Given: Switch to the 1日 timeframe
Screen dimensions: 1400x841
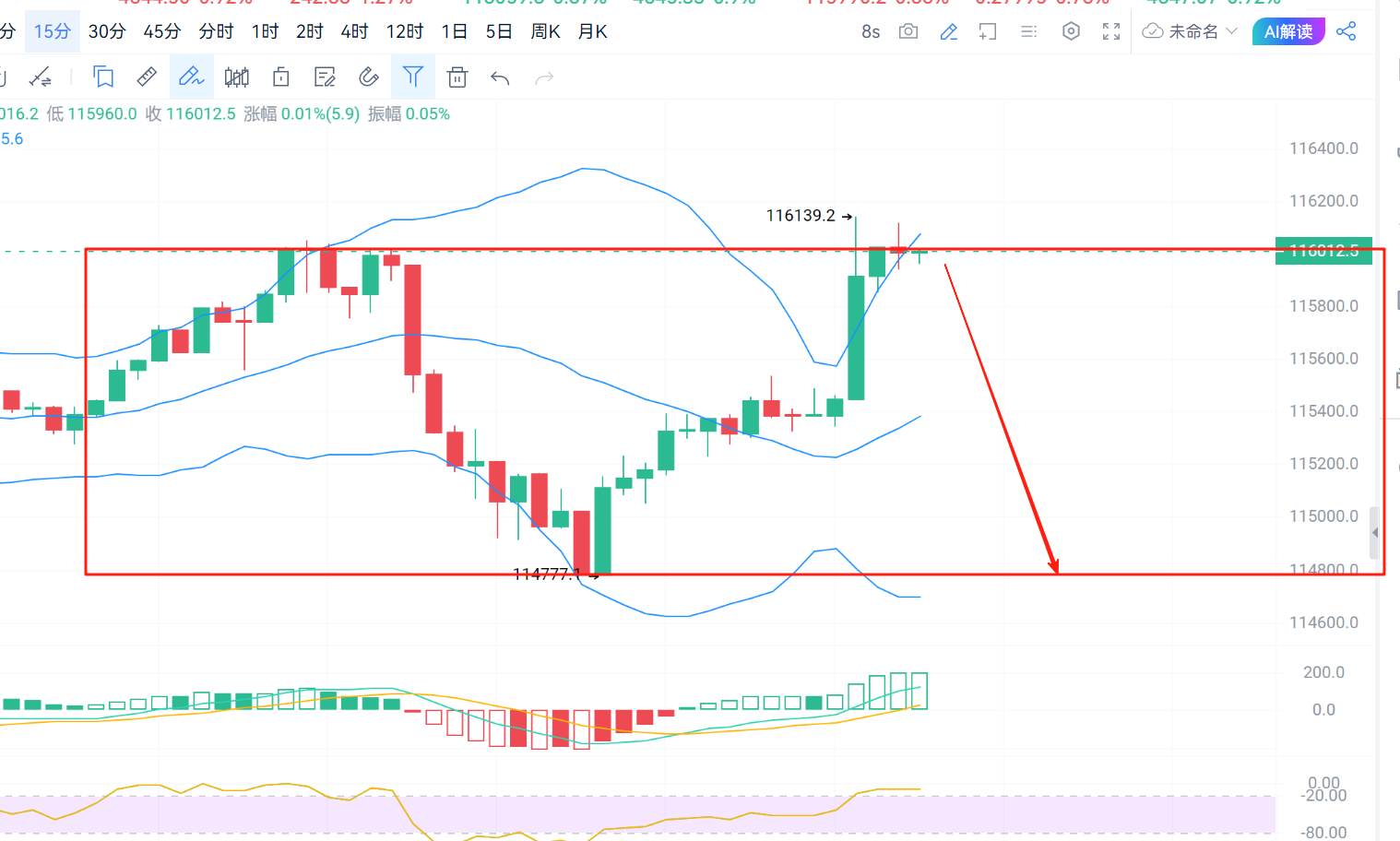Looking at the screenshot, I should click(x=454, y=31).
